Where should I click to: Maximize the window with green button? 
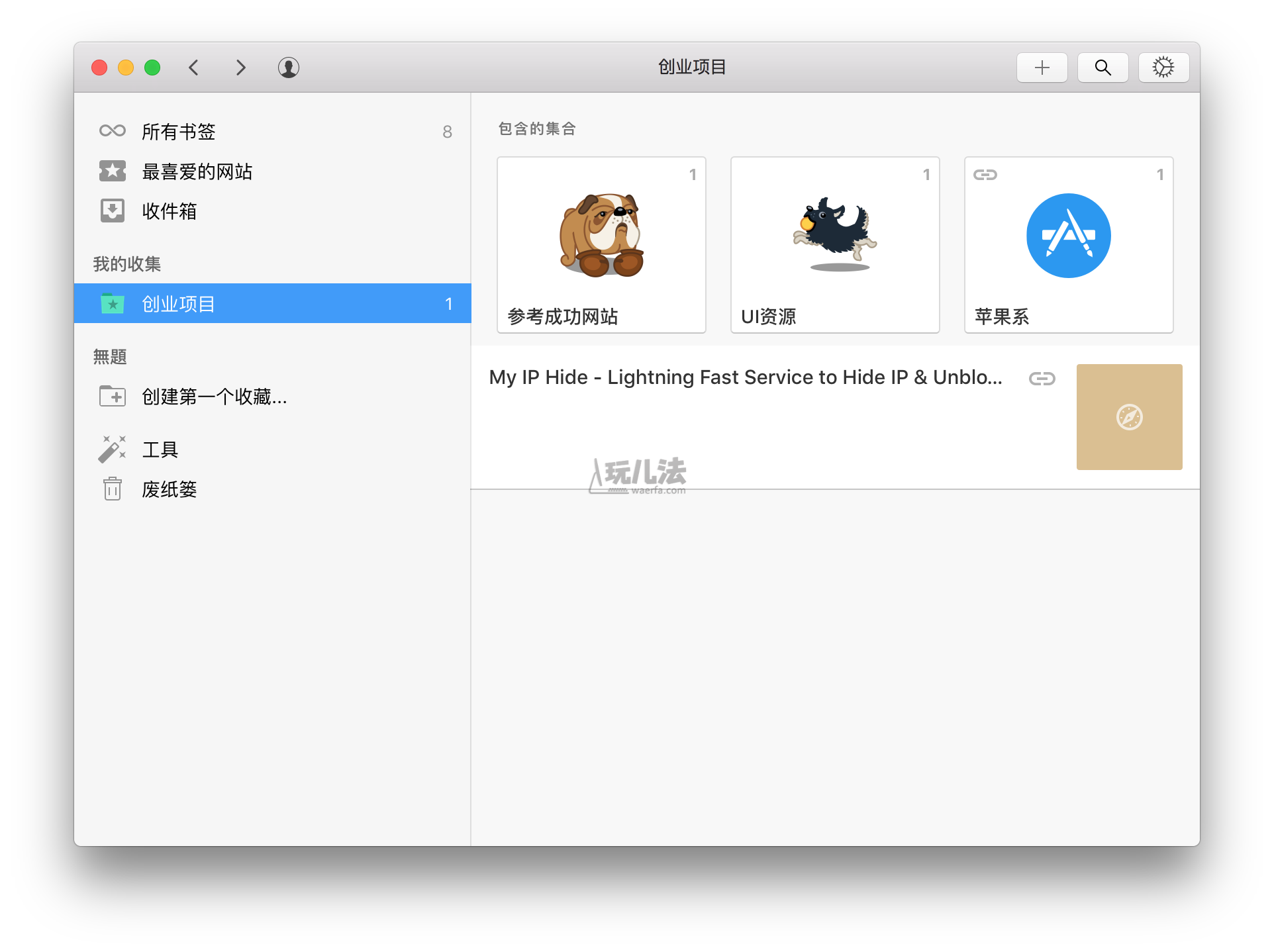[152, 68]
